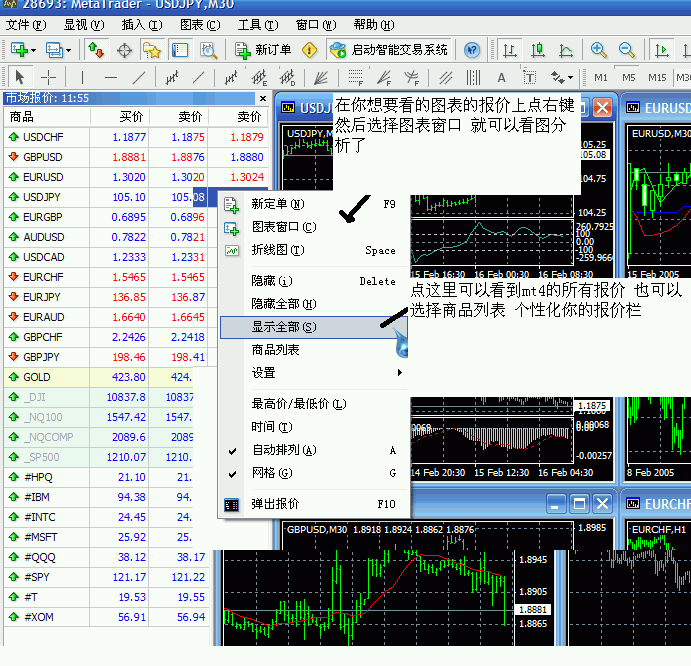The image size is (691, 666).
Task: Click the zoom in magnifier icon
Action: click(598, 49)
